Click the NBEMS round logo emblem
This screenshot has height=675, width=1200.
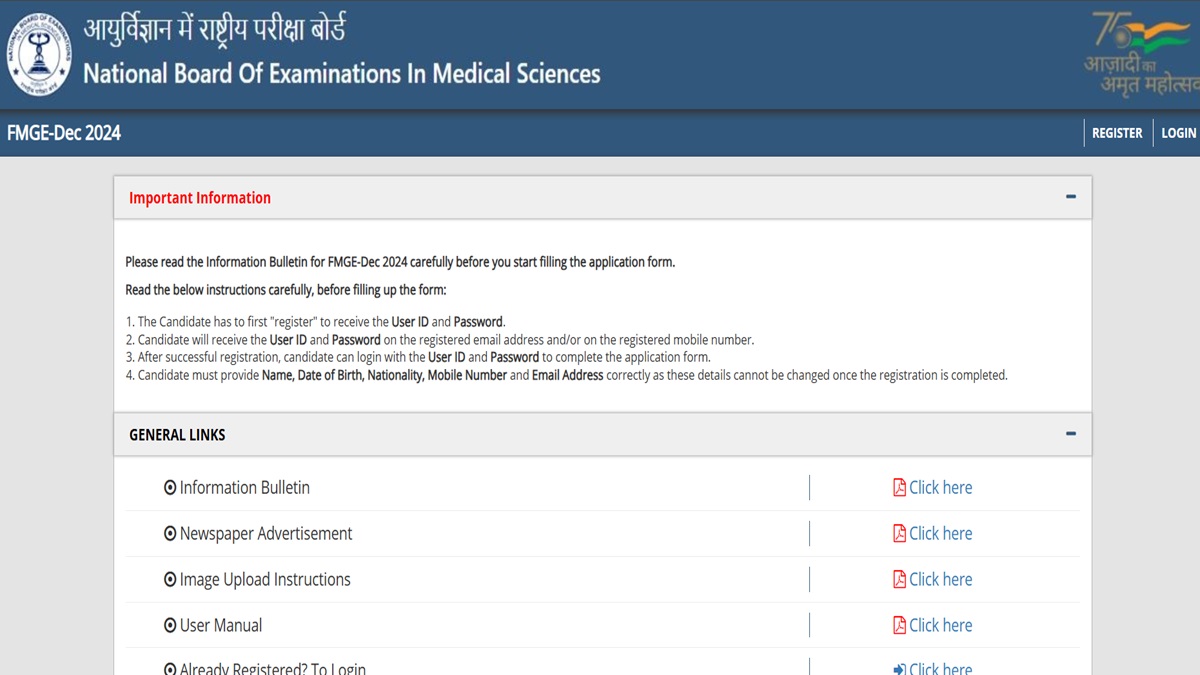coord(39,54)
